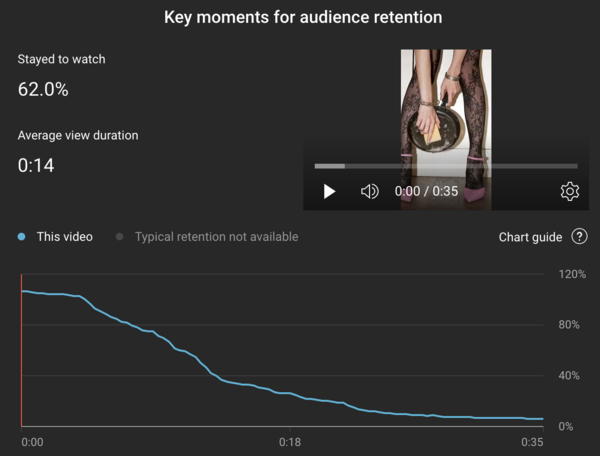Mute the video with speaker icon
Image resolution: width=600 pixels, height=456 pixels.
[369, 191]
